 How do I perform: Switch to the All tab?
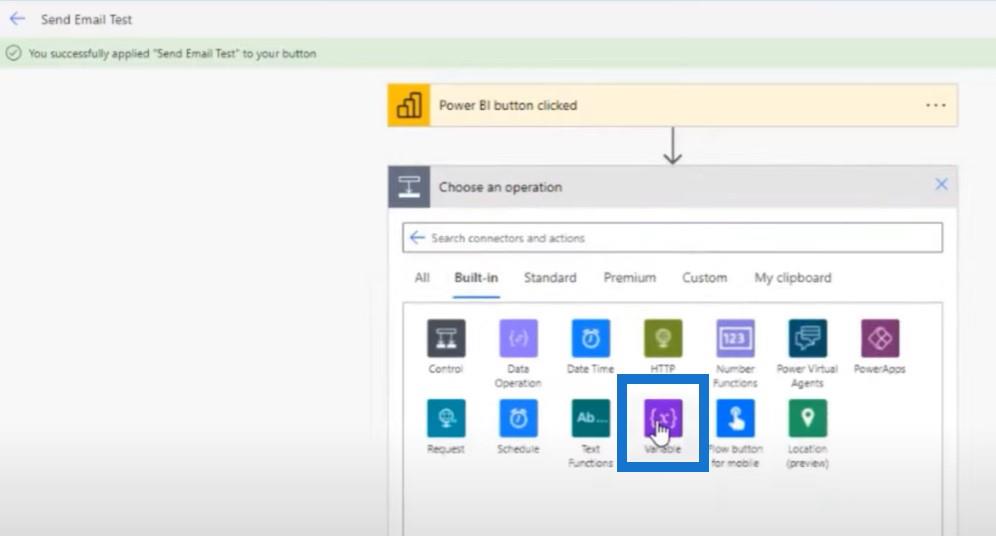coord(422,278)
